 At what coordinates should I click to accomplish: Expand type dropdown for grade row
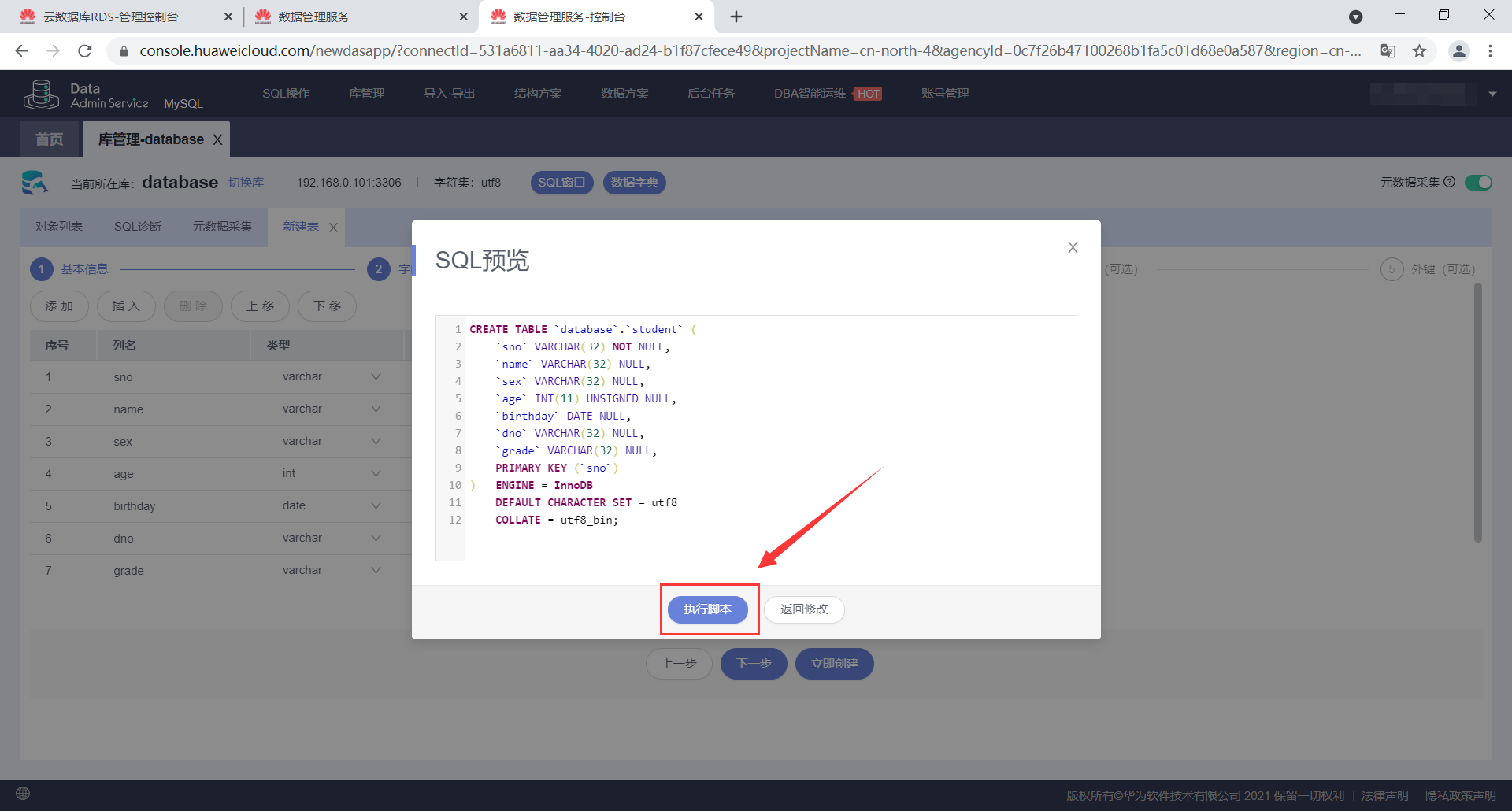click(x=376, y=571)
